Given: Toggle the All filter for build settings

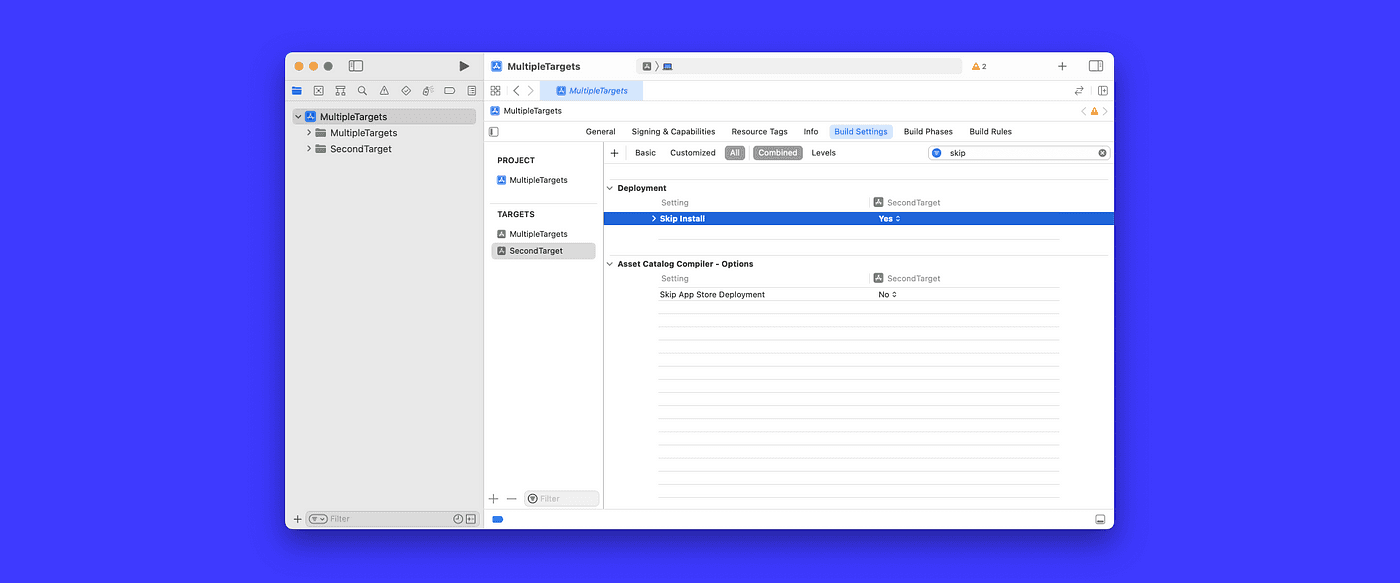Looking at the screenshot, I should [x=734, y=152].
